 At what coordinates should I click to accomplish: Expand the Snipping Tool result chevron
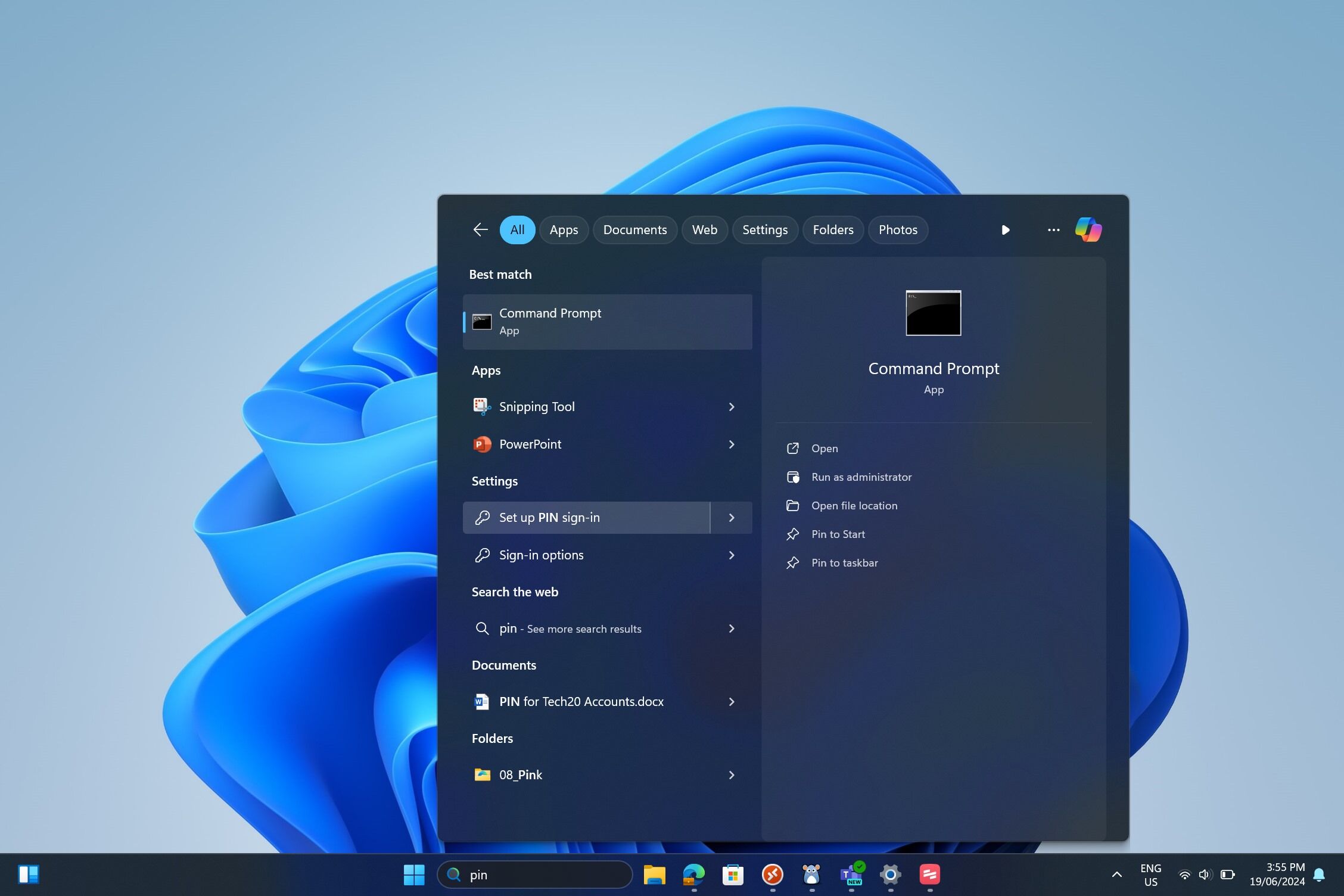click(x=732, y=407)
